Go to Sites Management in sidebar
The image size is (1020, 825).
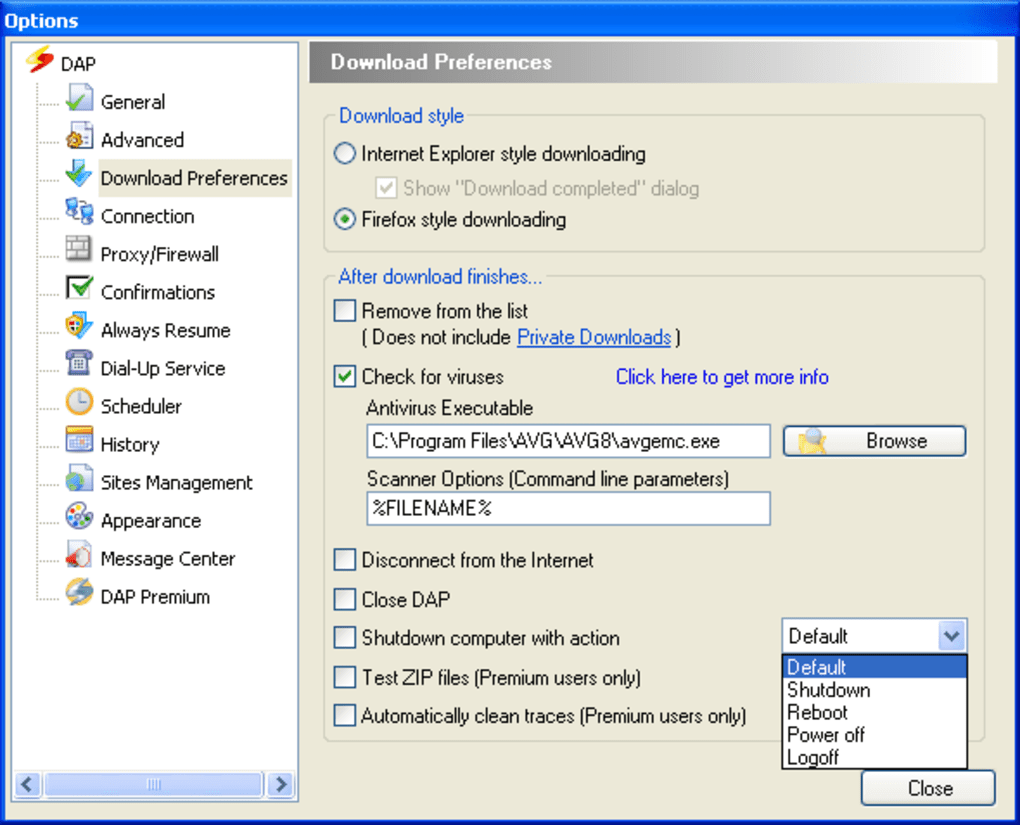coord(176,482)
